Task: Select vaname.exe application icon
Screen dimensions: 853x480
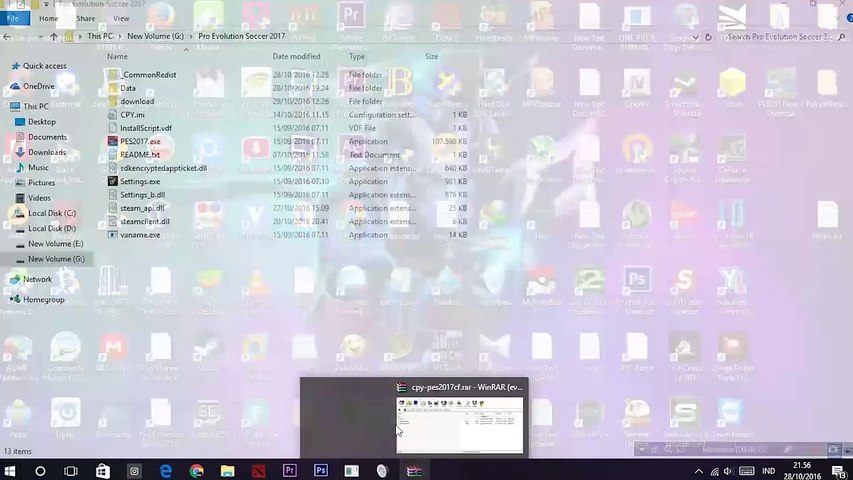Action: click(113, 235)
